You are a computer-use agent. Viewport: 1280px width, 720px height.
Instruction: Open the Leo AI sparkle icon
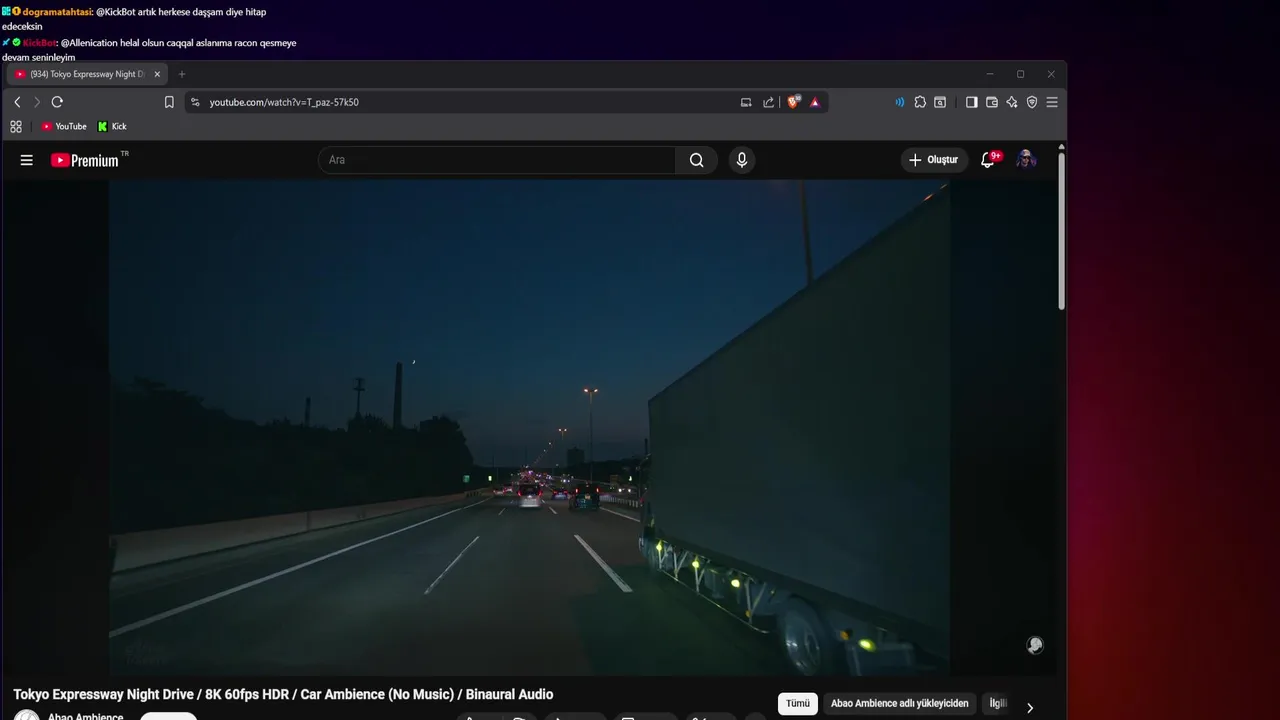point(1012,102)
